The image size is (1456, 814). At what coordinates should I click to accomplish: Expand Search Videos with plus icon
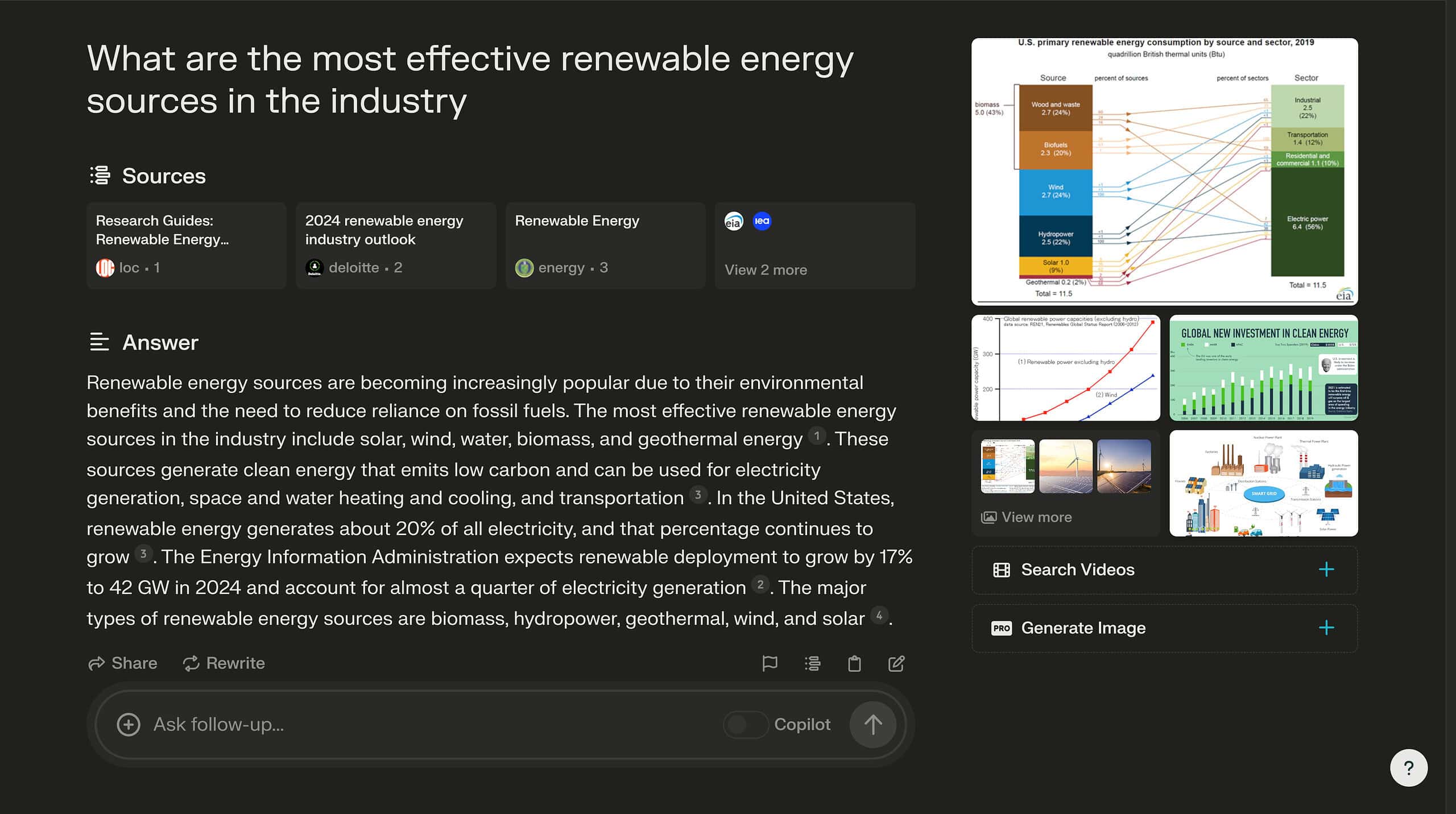click(1326, 570)
